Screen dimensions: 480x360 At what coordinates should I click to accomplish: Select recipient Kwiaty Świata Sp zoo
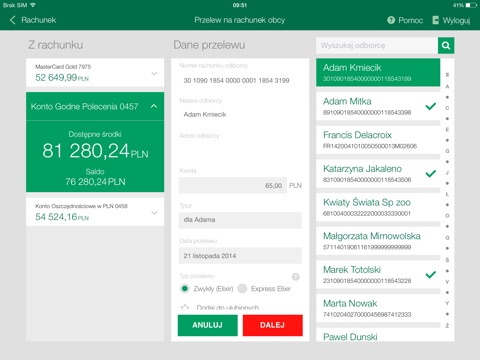coord(378,207)
